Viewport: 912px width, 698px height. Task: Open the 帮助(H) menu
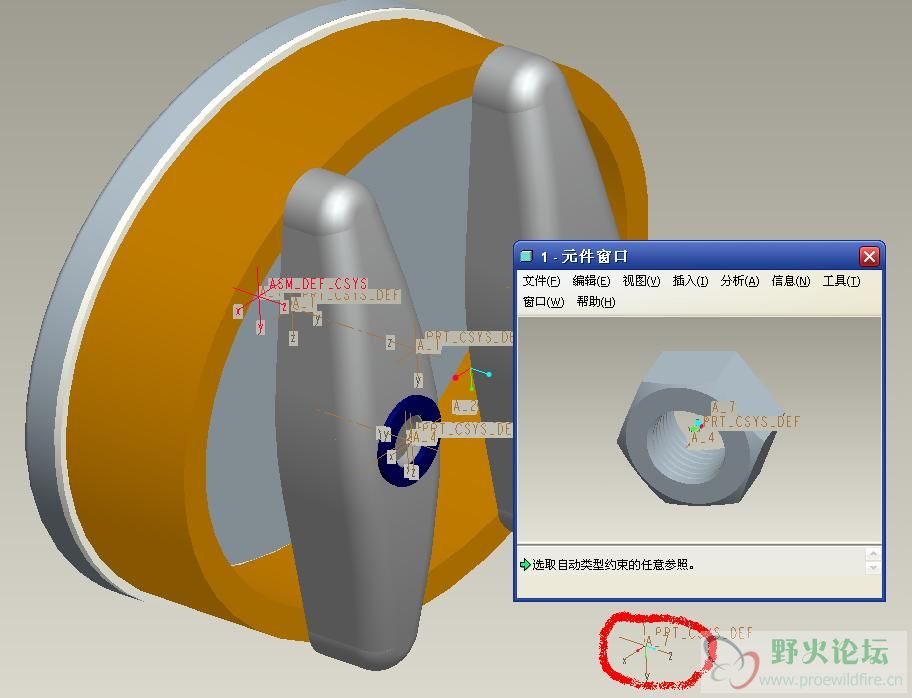point(596,302)
